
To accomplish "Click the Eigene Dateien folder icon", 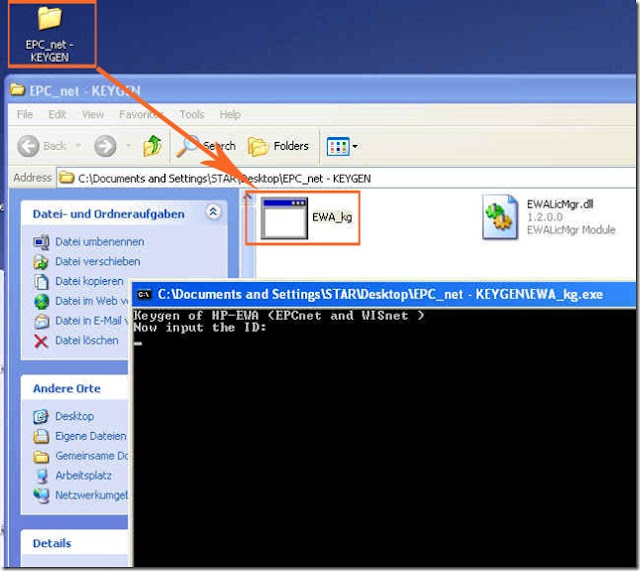I will pos(41,436).
